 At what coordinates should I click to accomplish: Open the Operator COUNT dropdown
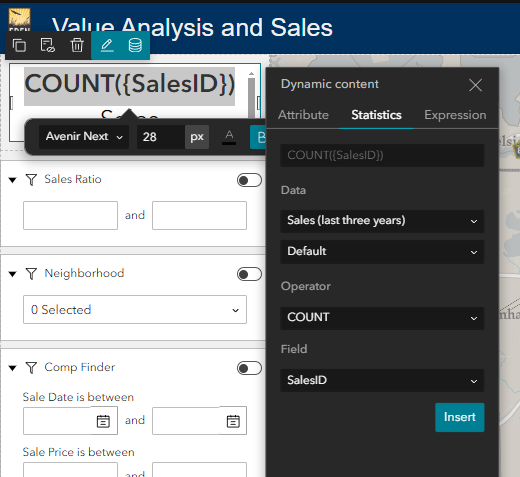382,318
